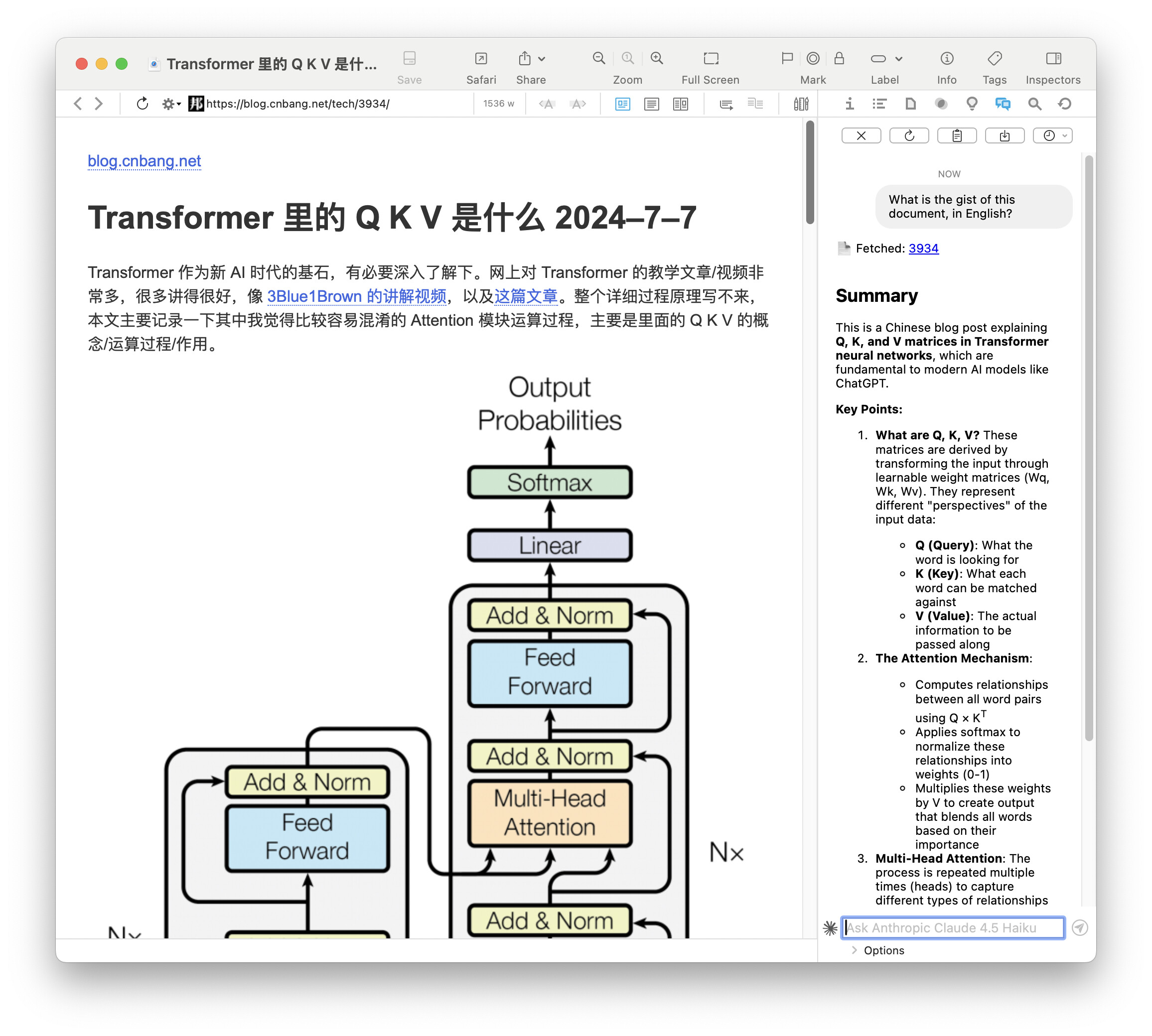Click Open in Safari toolbar icon

click(481, 59)
